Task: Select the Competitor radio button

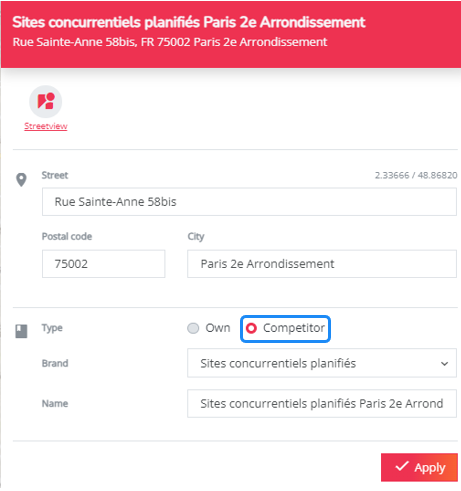Action: (251, 328)
